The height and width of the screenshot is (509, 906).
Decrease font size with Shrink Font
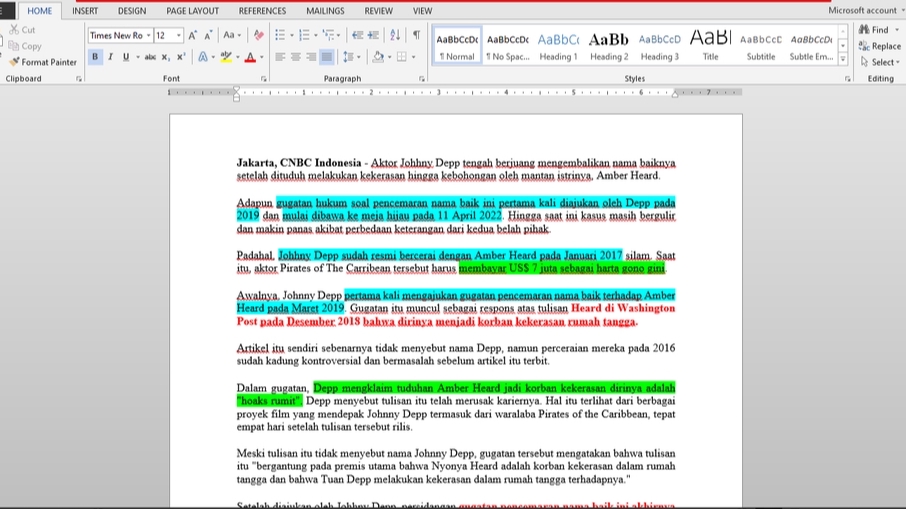[209, 35]
